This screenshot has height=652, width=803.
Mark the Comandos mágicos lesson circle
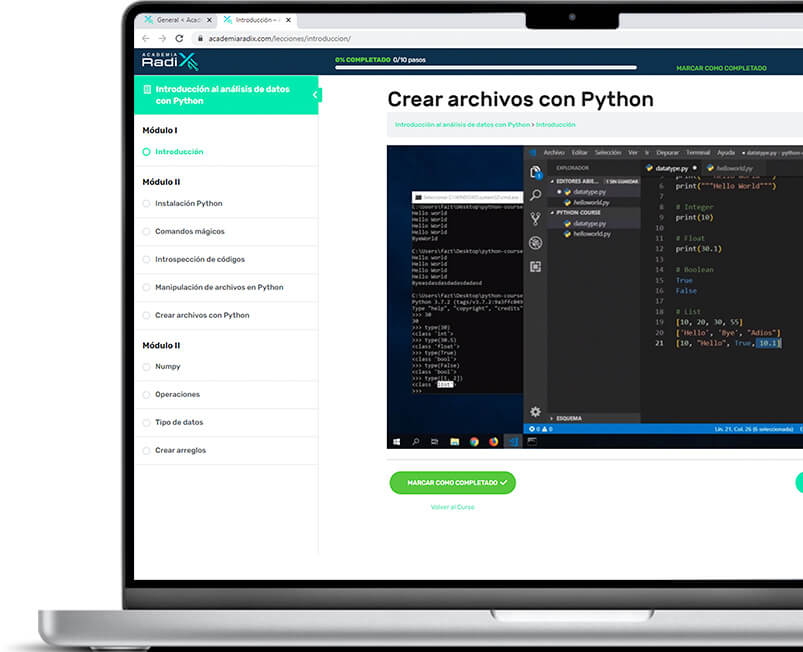click(147, 232)
